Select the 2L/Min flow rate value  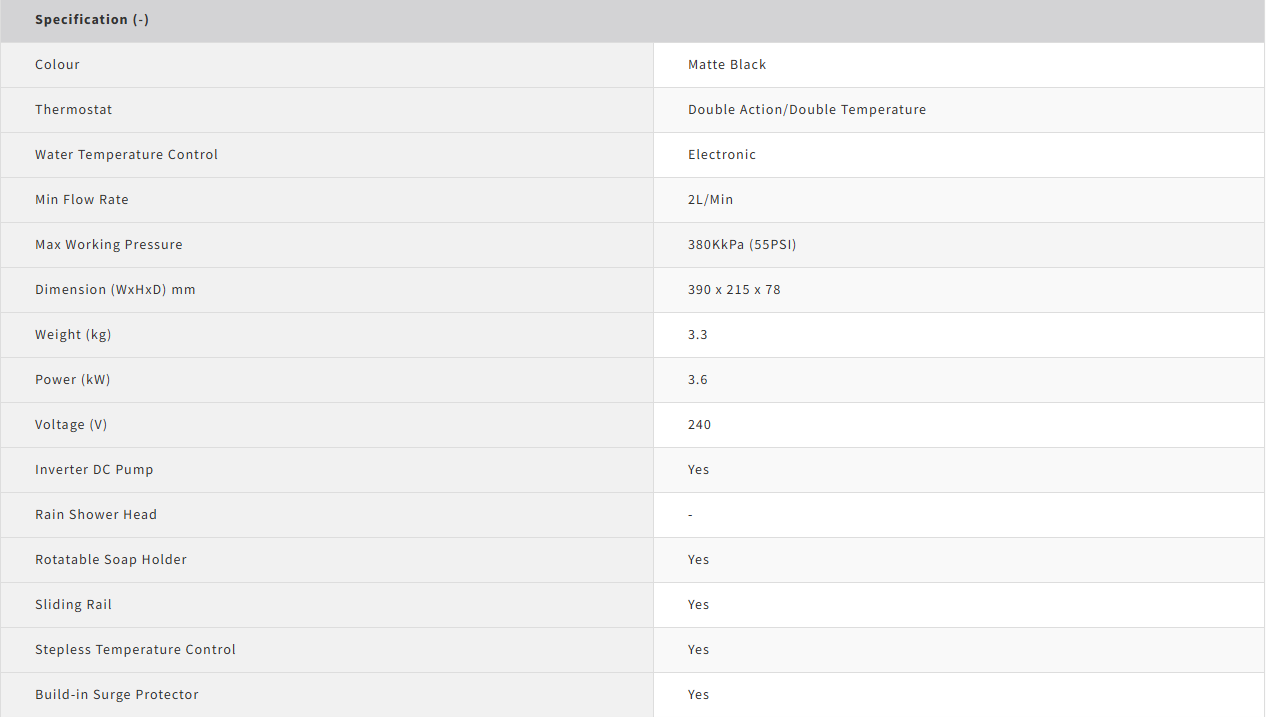point(710,200)
